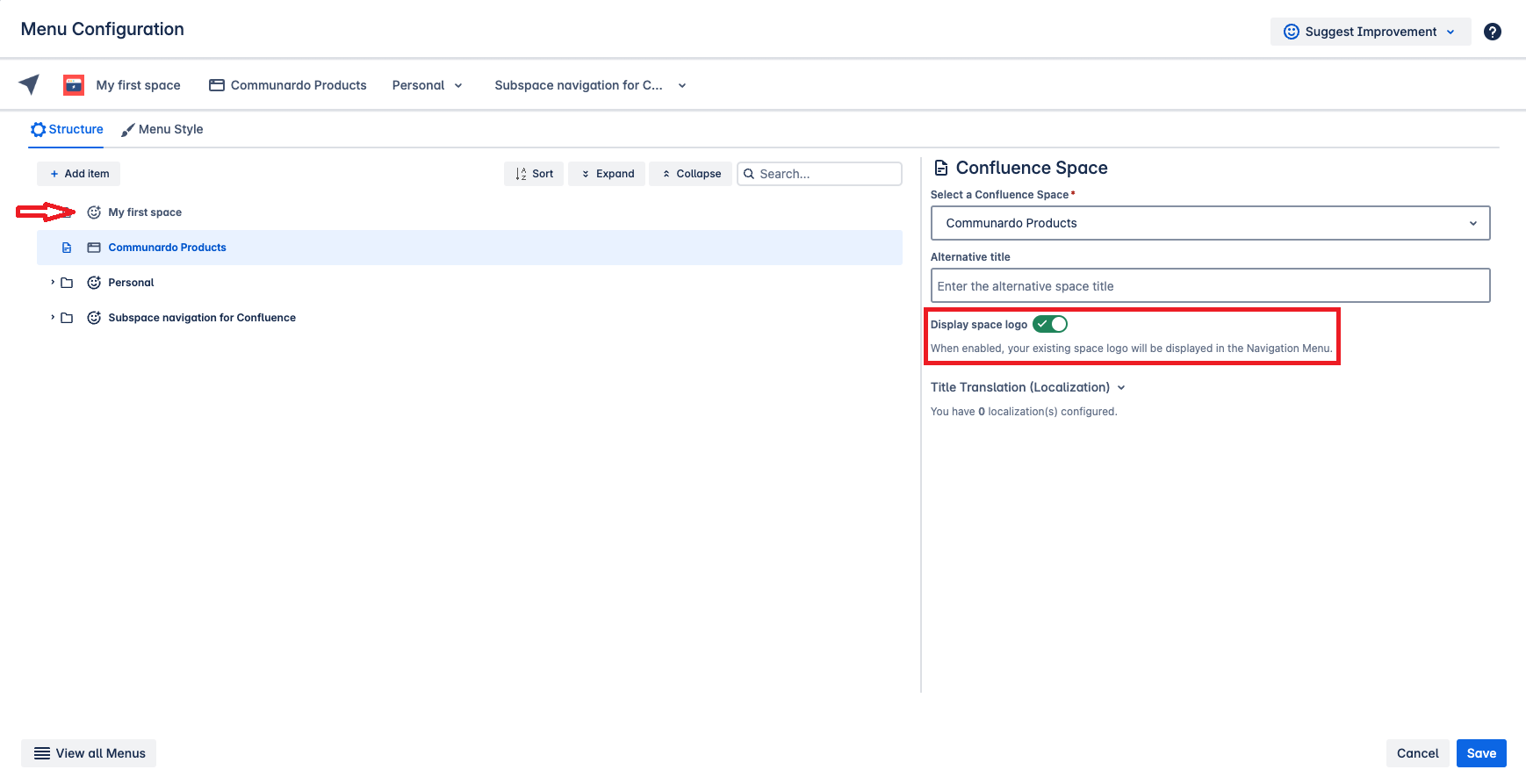Expand the Title Translation (Localization) section
Image resolution: width=1526 pixels, height=784 pixels.
pos(1027,387)
